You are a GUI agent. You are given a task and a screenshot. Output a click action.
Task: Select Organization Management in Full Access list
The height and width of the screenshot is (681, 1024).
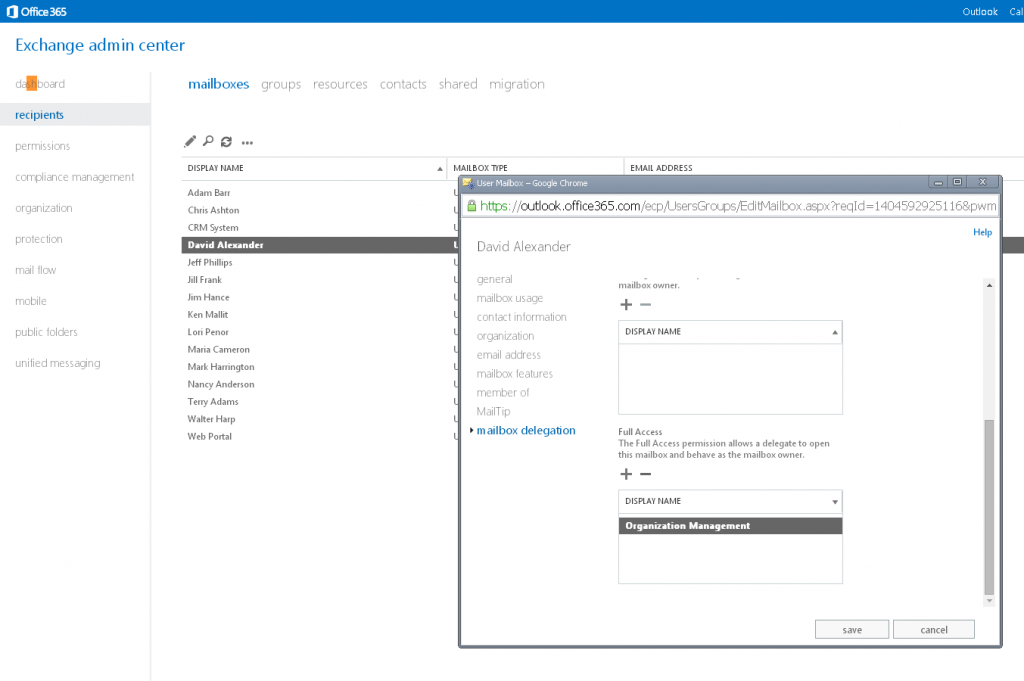[x=730, y=526]
